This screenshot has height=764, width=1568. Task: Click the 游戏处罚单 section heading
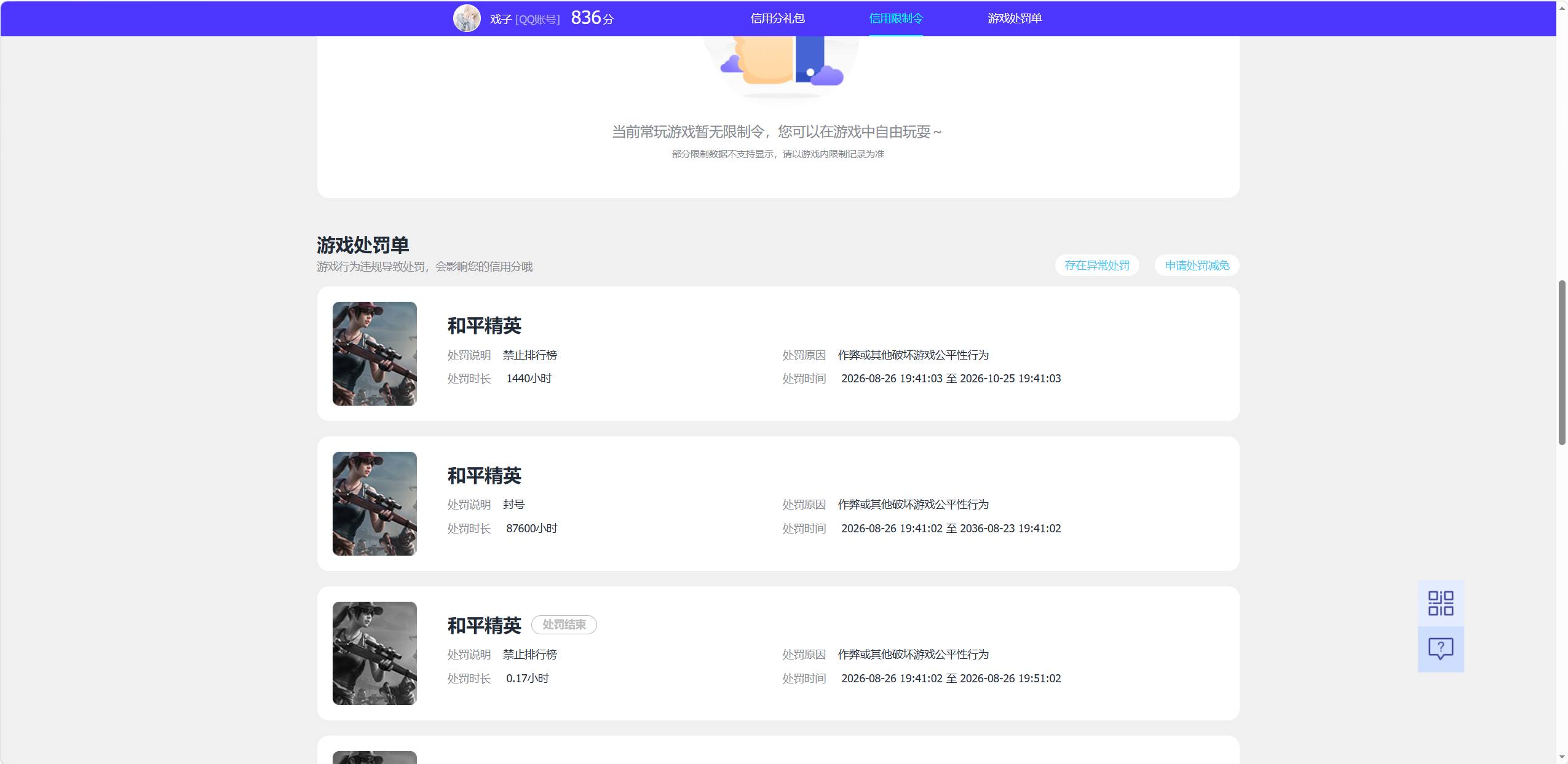(x=363, y=245)
